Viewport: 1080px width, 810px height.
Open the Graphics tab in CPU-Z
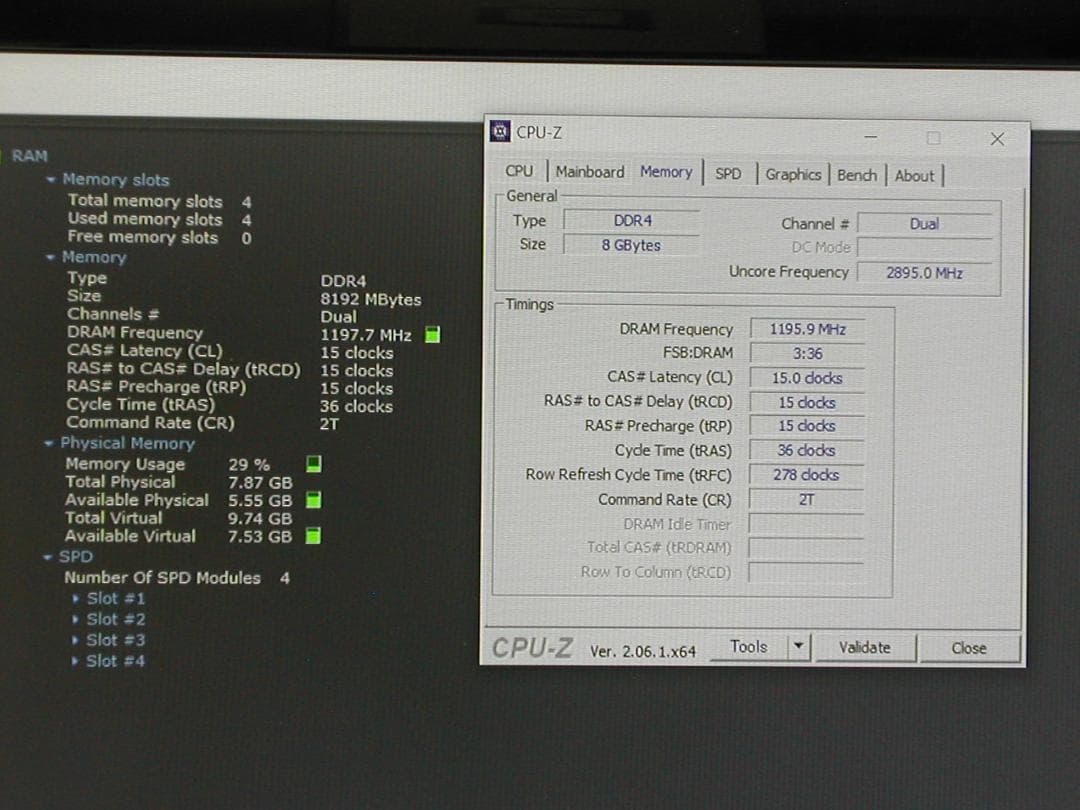pos(793,175)
